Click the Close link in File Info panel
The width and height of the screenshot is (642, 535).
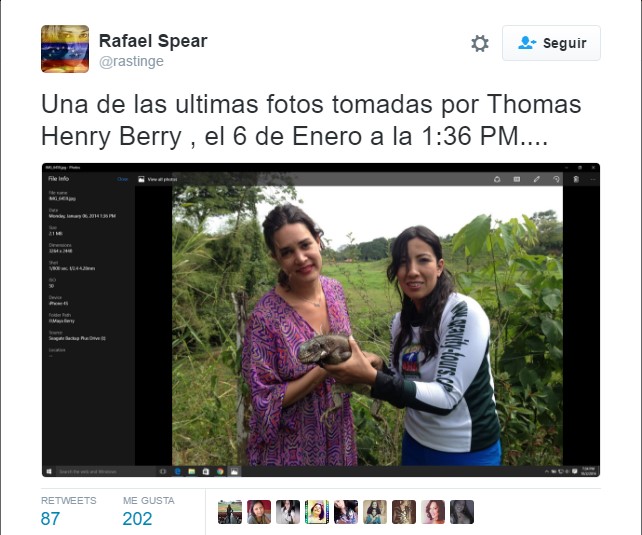[x=122, y=179]
